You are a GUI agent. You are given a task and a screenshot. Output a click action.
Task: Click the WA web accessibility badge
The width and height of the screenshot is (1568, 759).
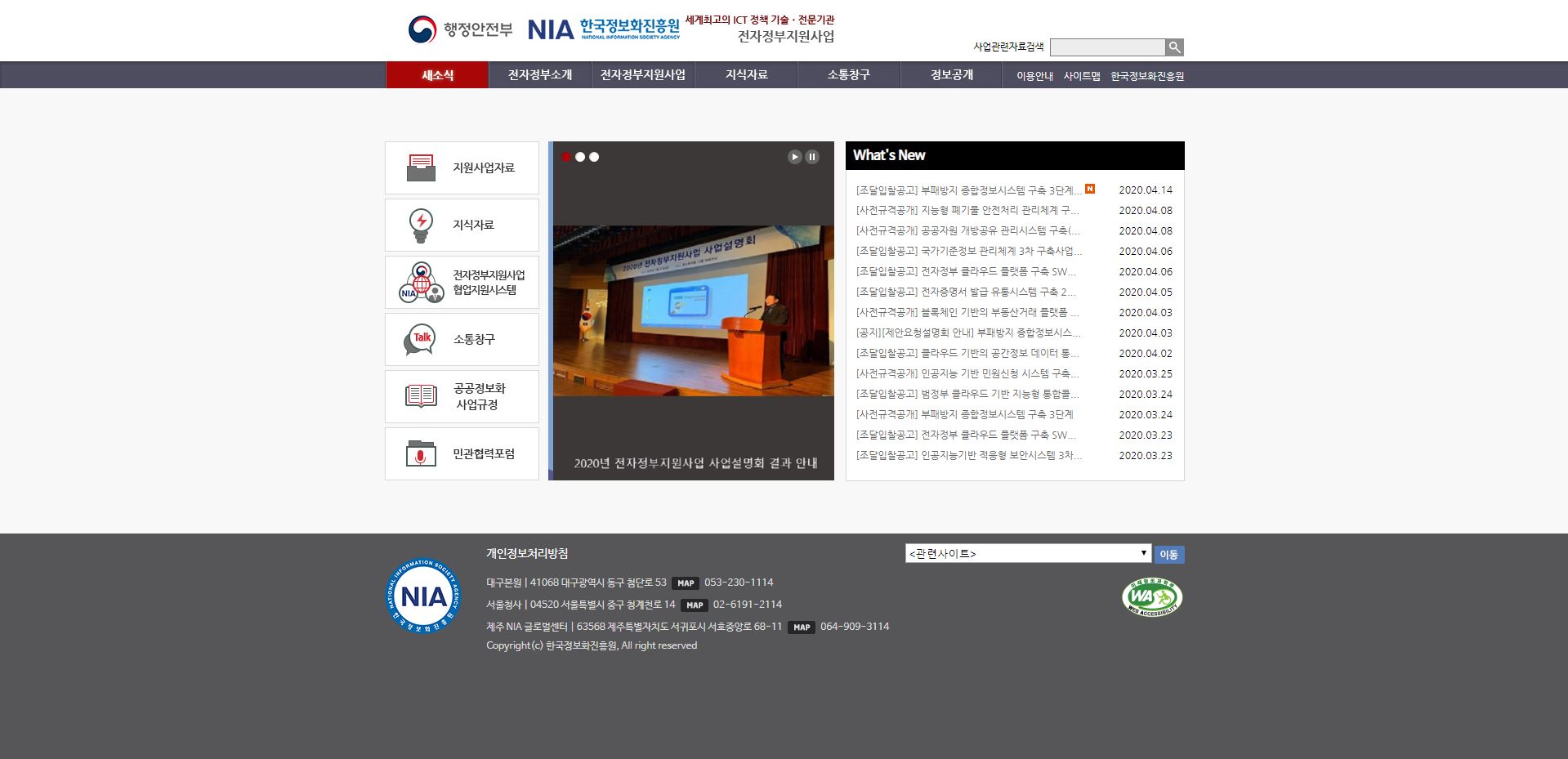tap(1152, 597)
